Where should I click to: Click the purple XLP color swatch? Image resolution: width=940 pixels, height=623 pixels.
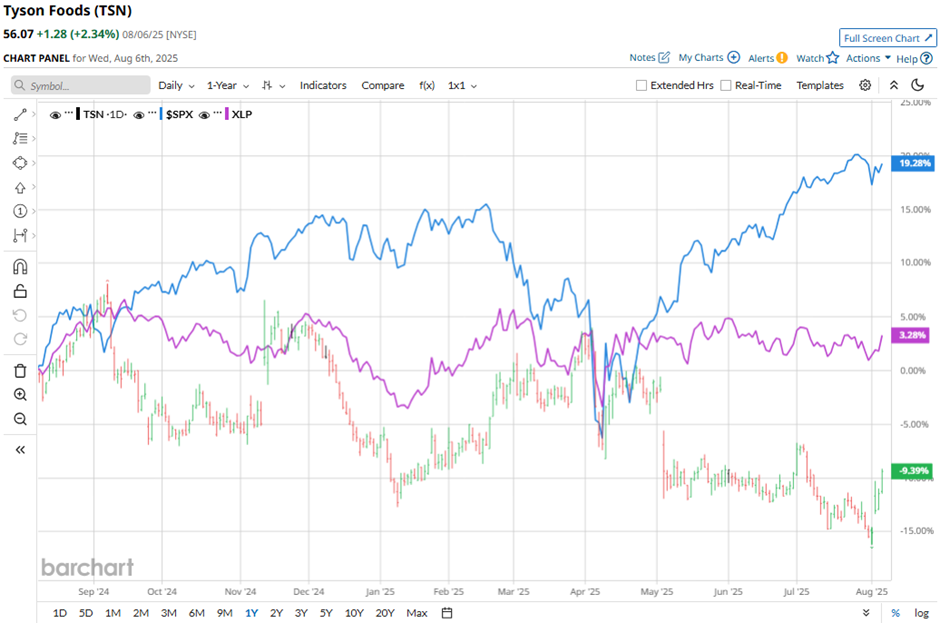tap(227, 114)
